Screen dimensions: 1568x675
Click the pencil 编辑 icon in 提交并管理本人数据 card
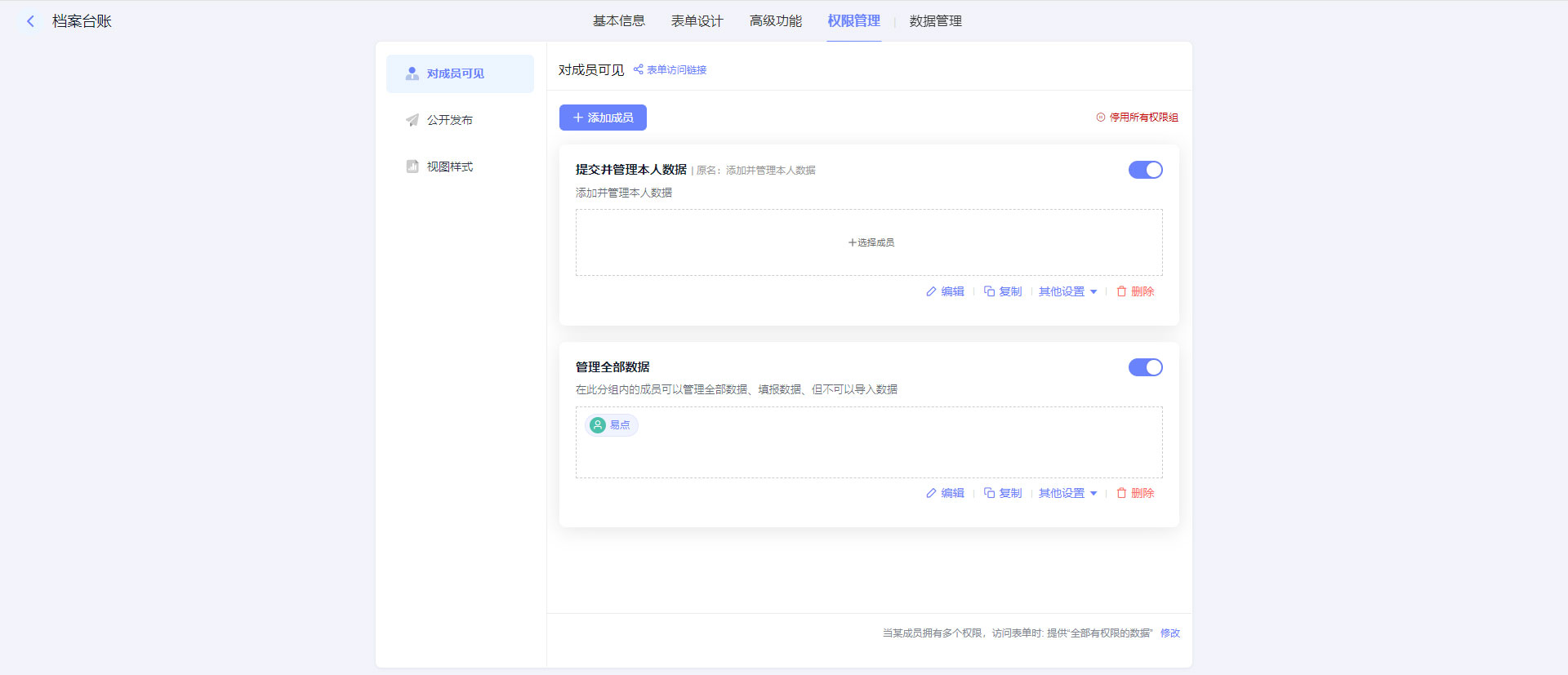pos(931,291)
